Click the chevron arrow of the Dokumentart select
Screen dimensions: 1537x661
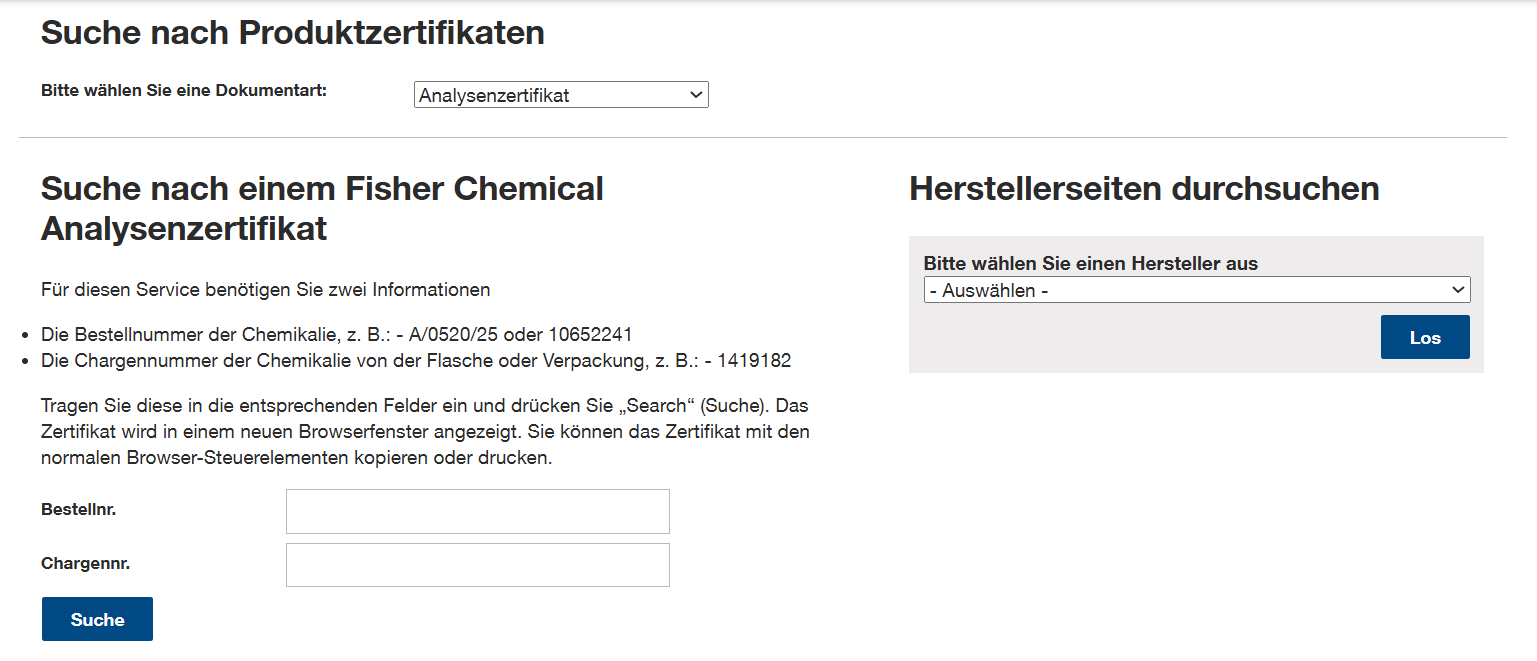point(696,95)
